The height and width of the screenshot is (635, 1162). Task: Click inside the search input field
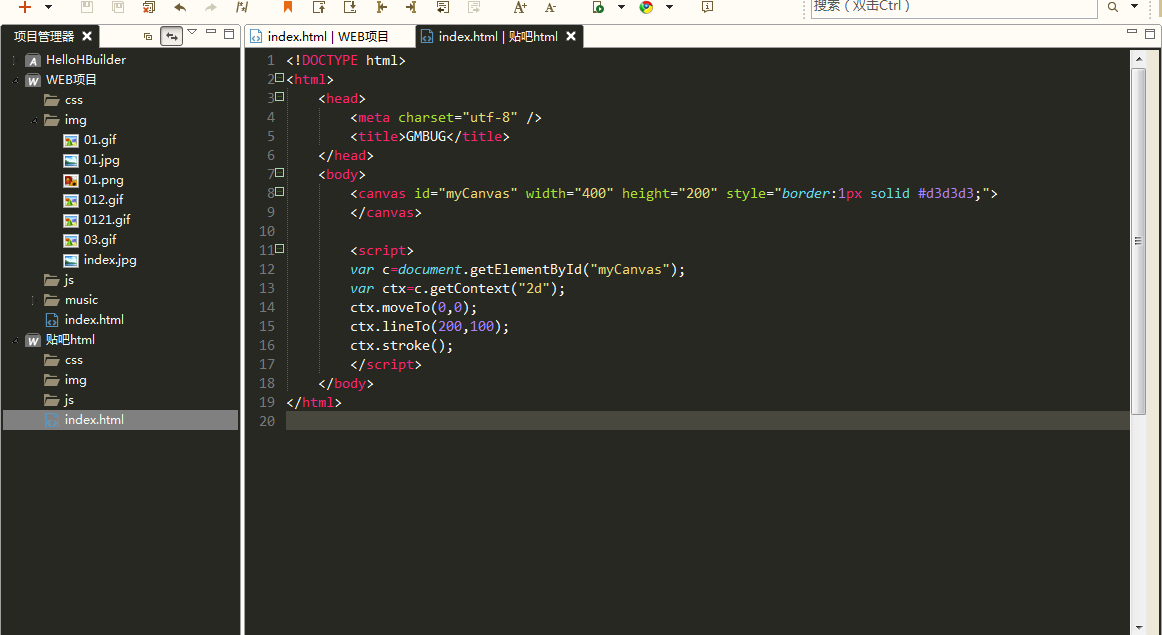[954, 7]
